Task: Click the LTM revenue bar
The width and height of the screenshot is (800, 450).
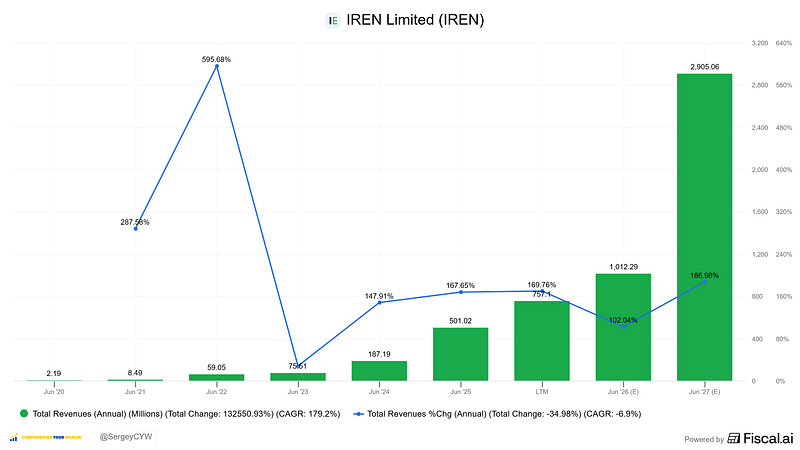Action: coord(542,341)
